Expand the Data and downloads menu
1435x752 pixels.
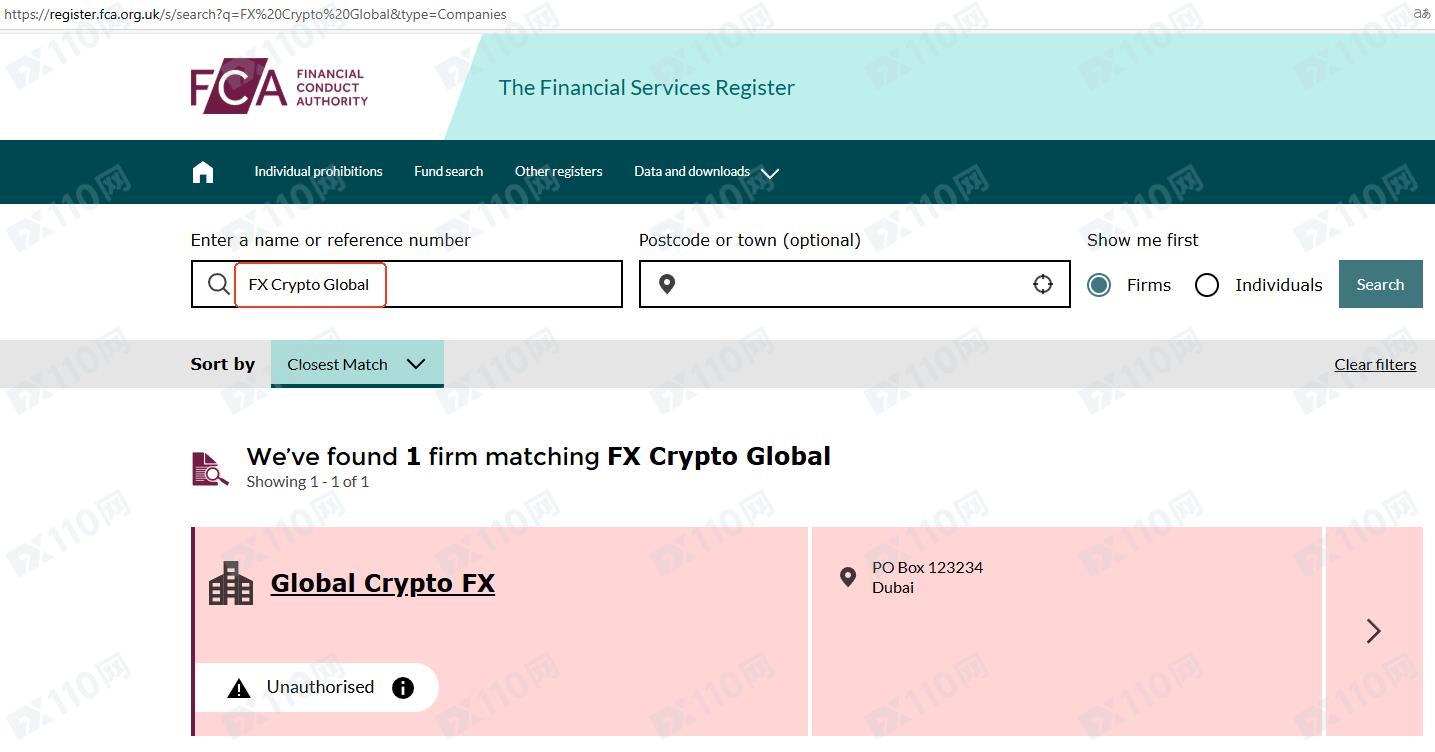tap(706, 172)
